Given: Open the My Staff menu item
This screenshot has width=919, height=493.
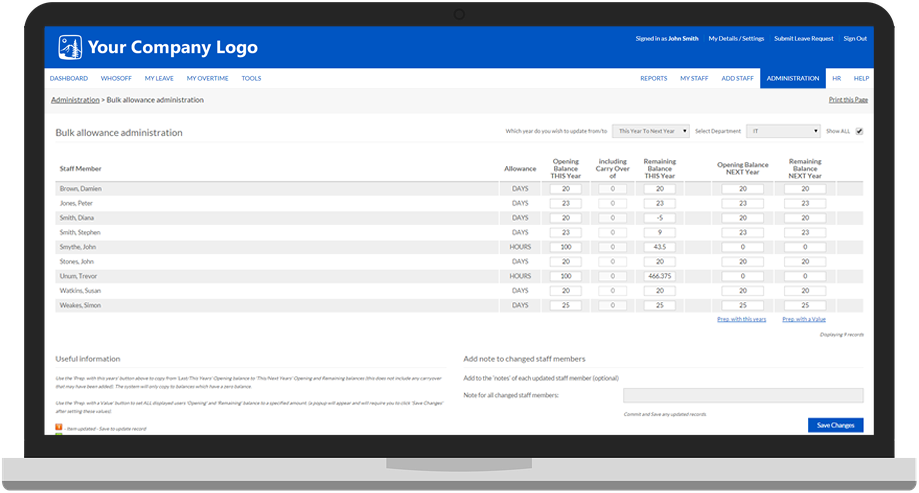Looking at the screenshot, I should pyautogui.click(x=694, y=79).
